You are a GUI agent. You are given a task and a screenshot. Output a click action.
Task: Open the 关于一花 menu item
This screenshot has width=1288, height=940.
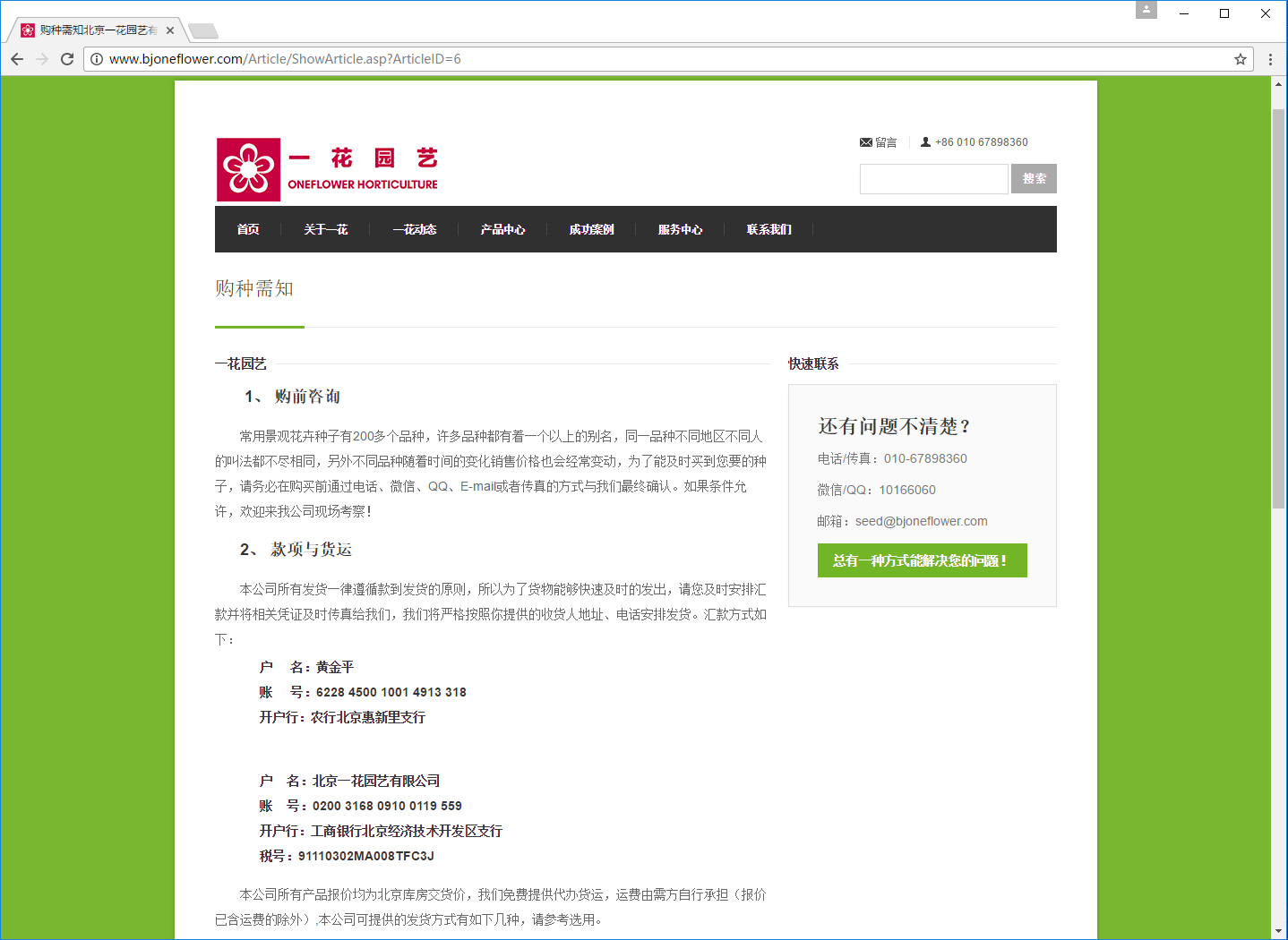325,229
